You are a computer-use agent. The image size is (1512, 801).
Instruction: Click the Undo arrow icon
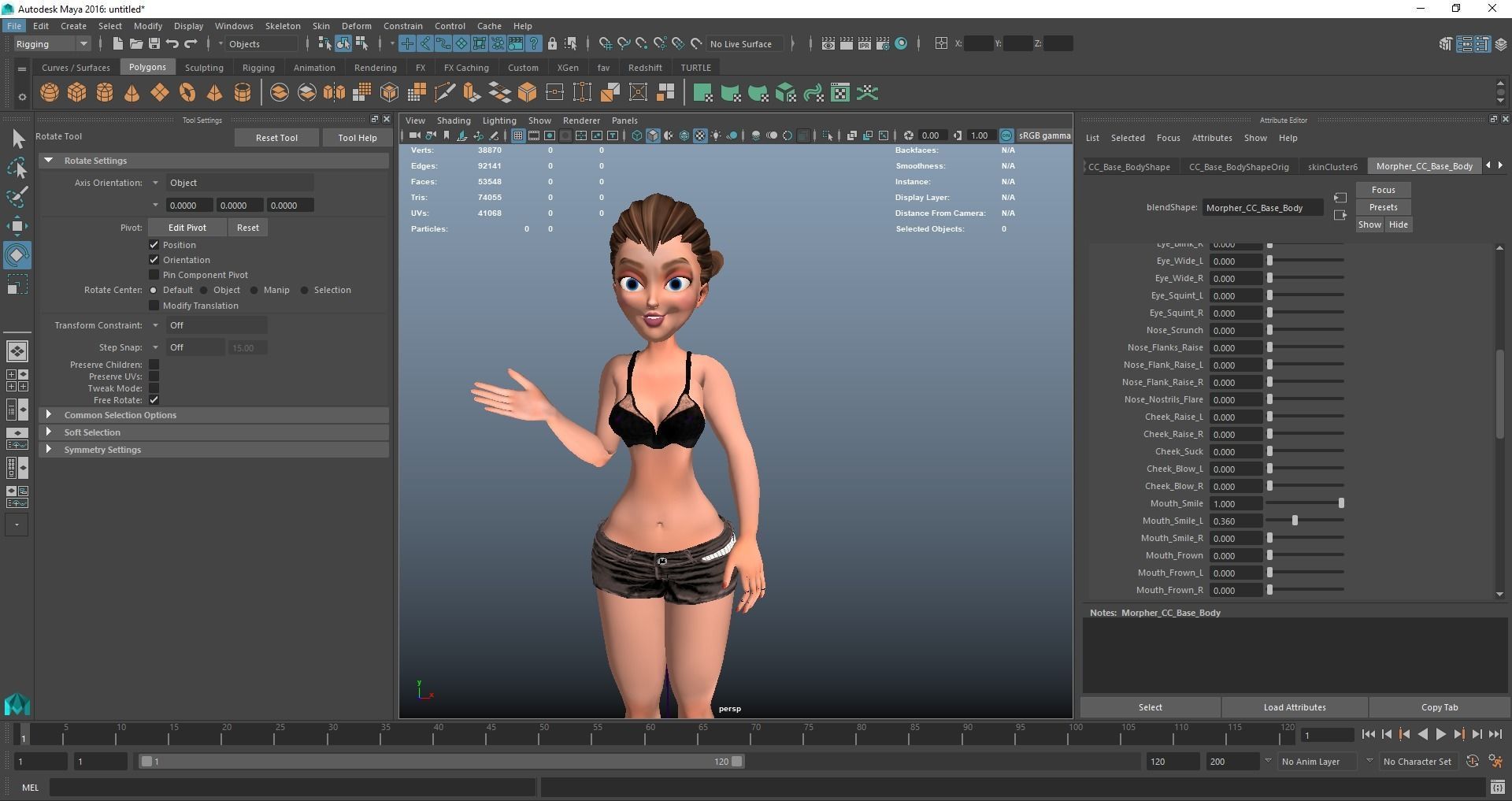(172, 44)
